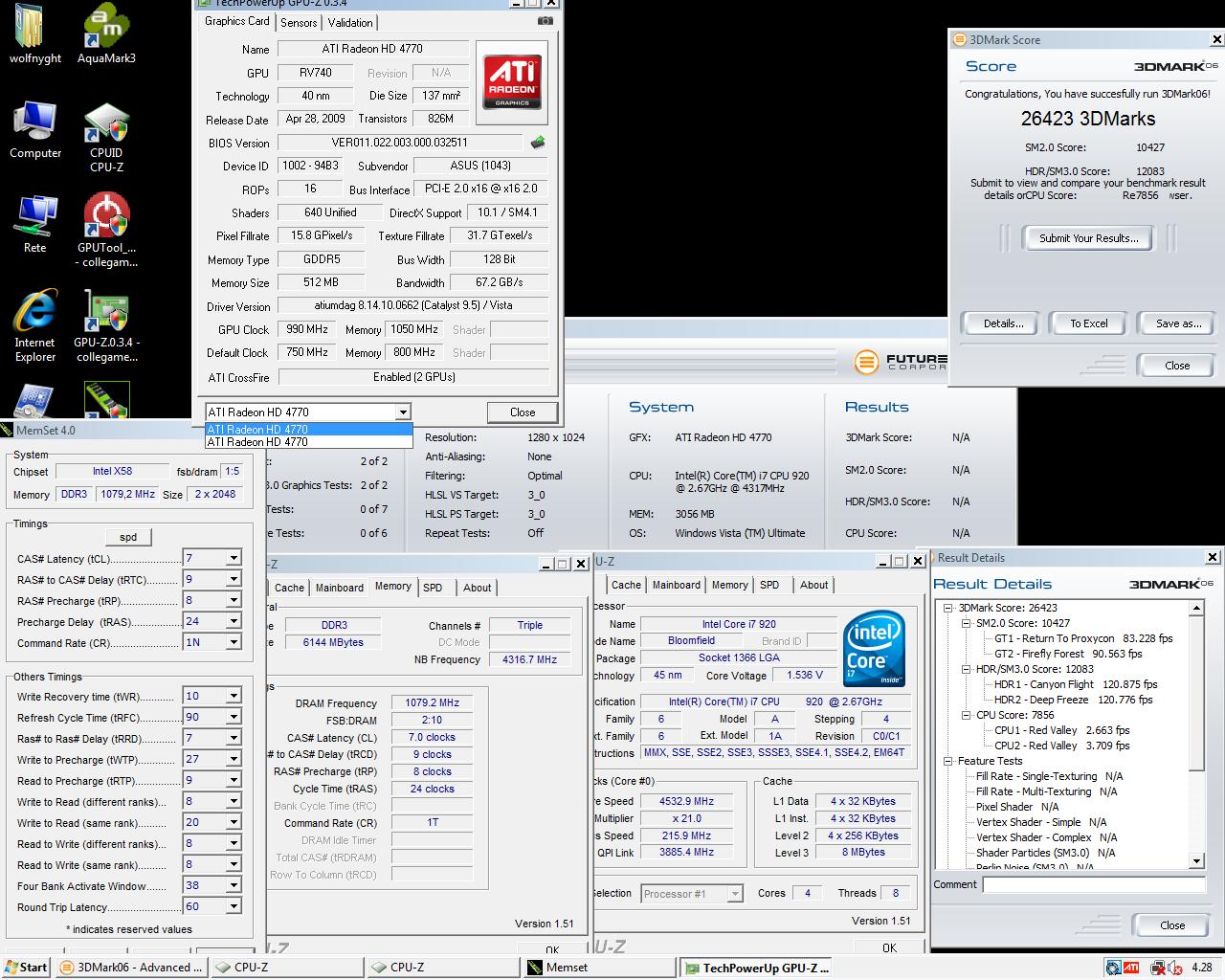Open Command Rate (CR) dropdown
This screenshot has width=1225, height=980.
[233, 642]
